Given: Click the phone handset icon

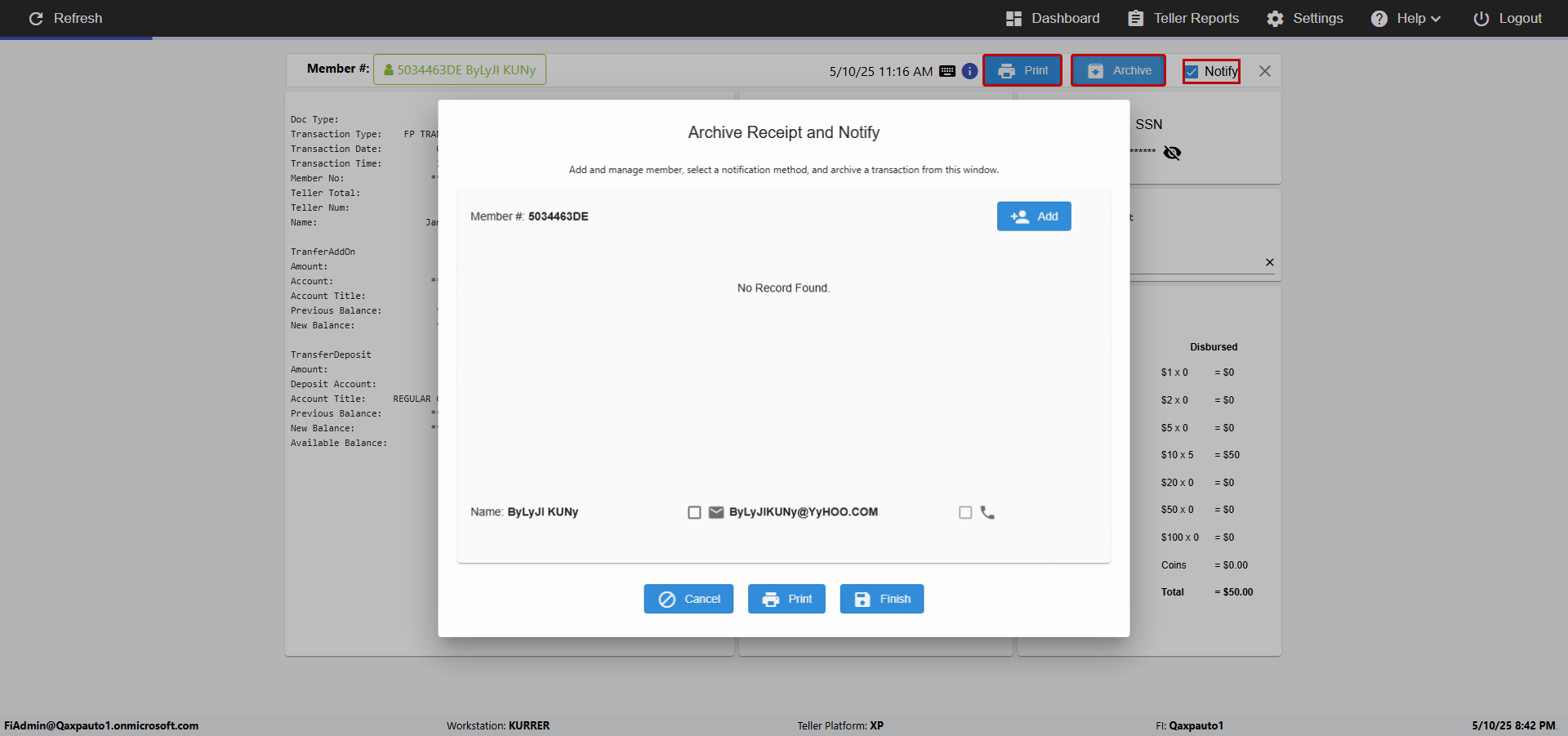Looking at the screenshot, I should point(987,512).
